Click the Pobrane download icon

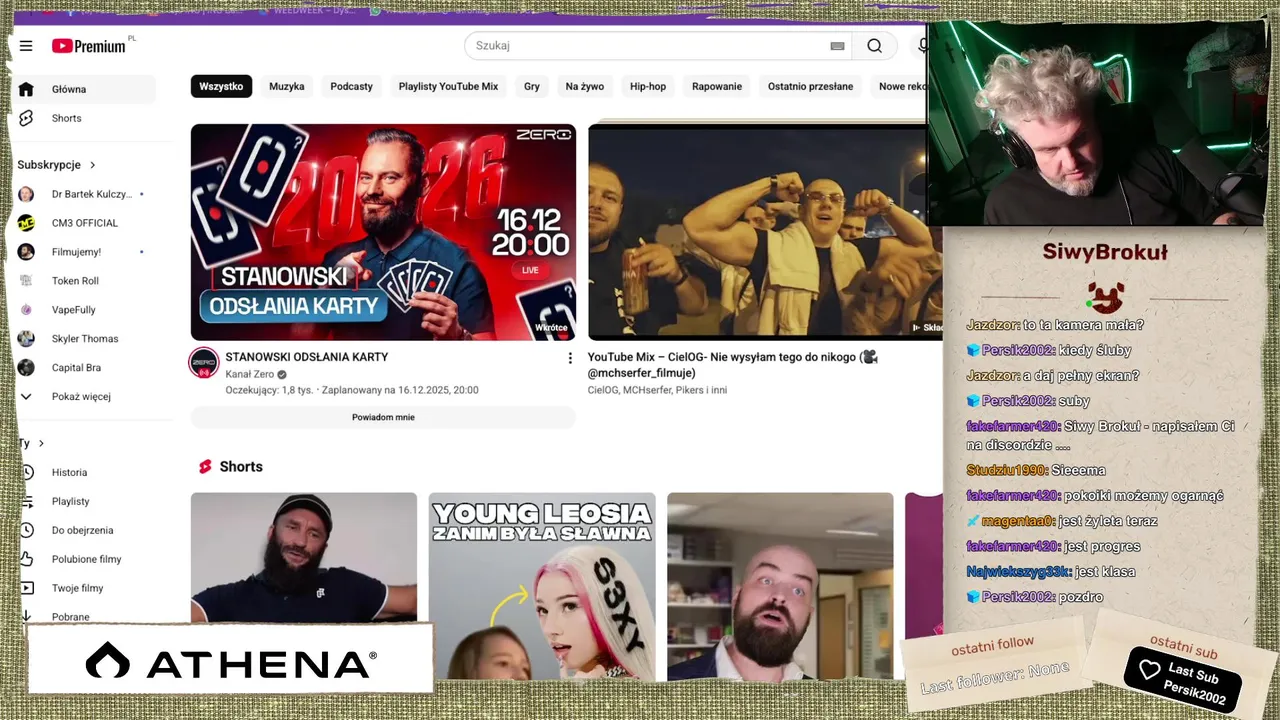27,616
